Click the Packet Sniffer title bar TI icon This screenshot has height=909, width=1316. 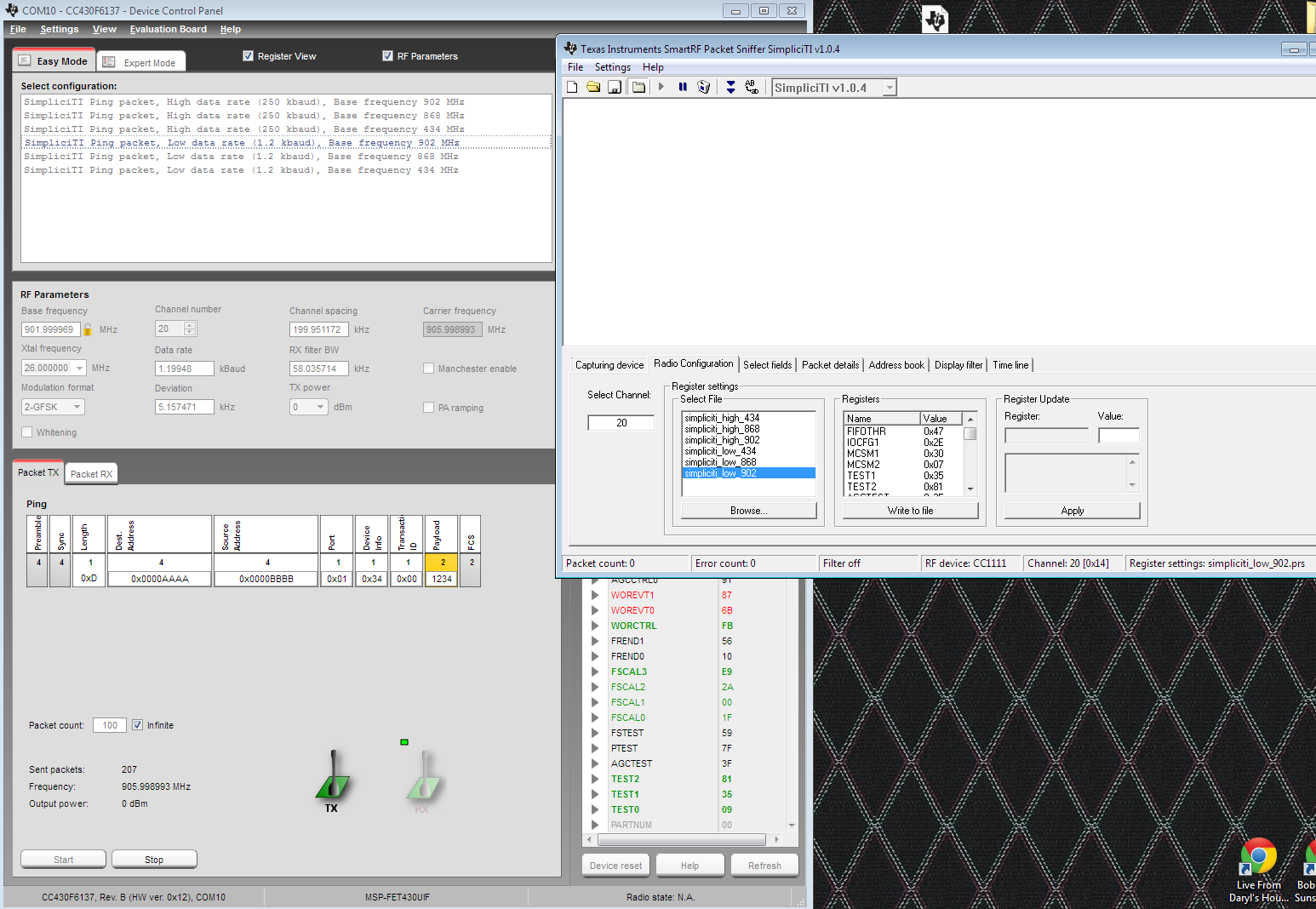(x=570, y=49)
